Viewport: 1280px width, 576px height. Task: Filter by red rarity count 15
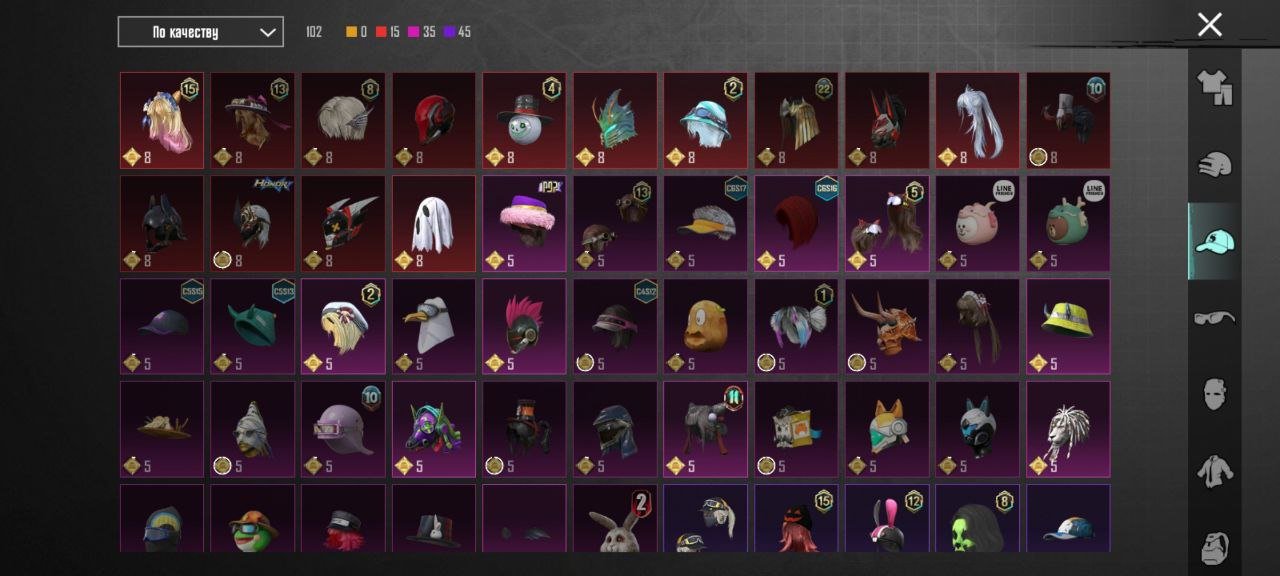tap(388, 32)
